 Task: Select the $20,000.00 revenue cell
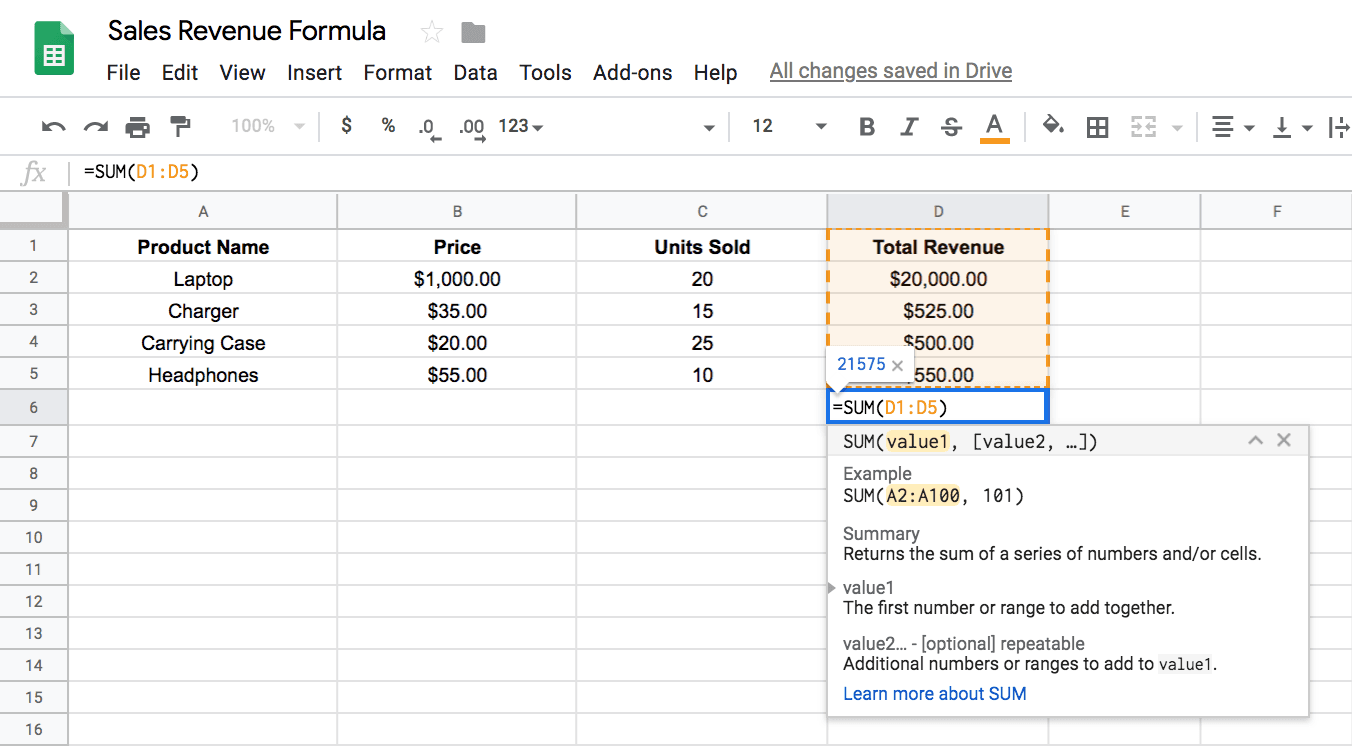tap(938, 279)
